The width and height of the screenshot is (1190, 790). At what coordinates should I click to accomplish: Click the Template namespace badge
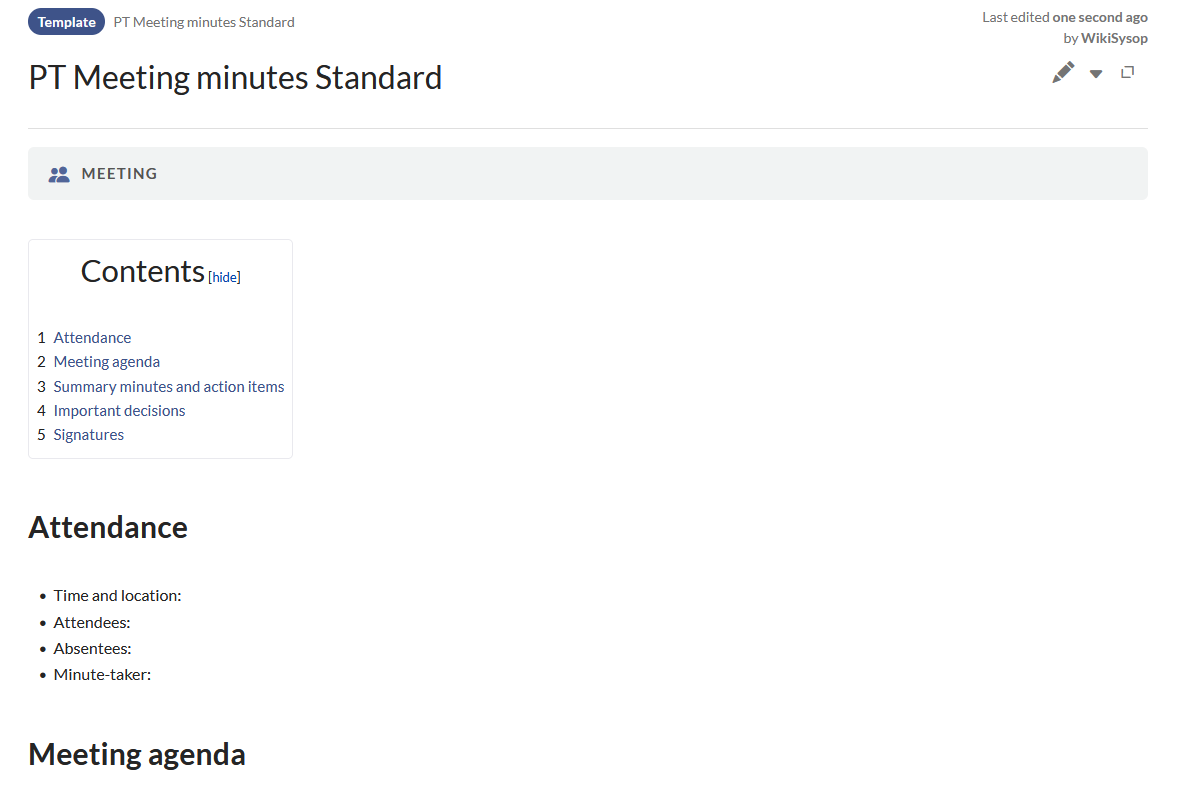tap(66, 22)
